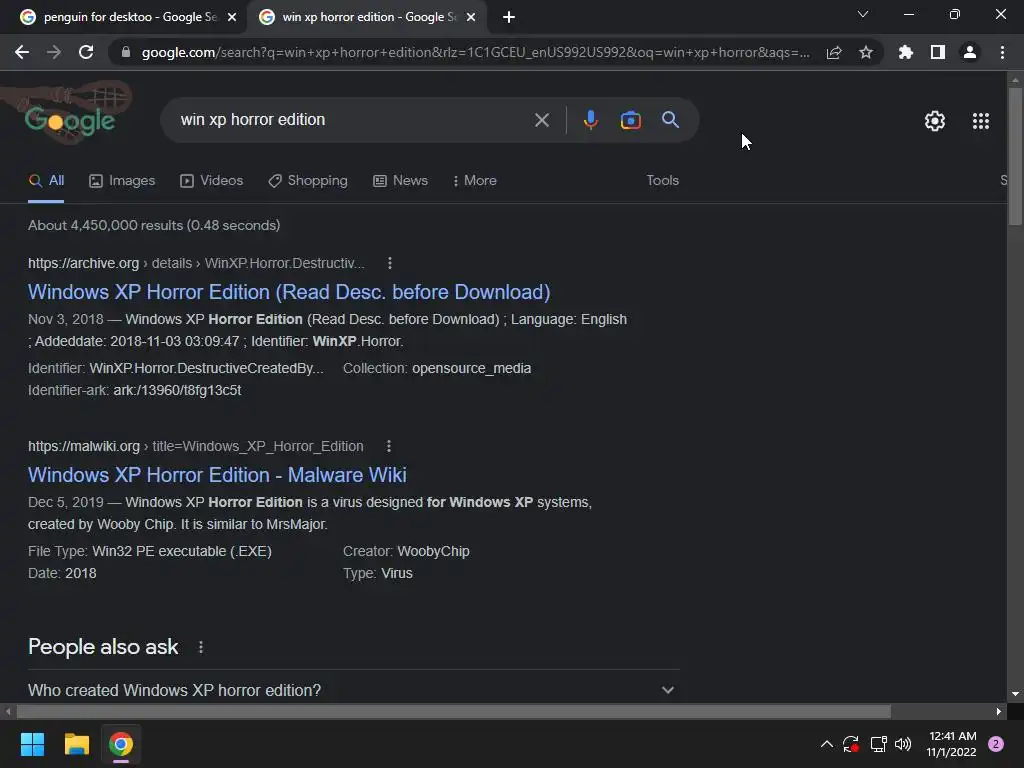Open File Explorer from the taskbar
This screenshot has height=768, width=1024.
tap(76, 744)
